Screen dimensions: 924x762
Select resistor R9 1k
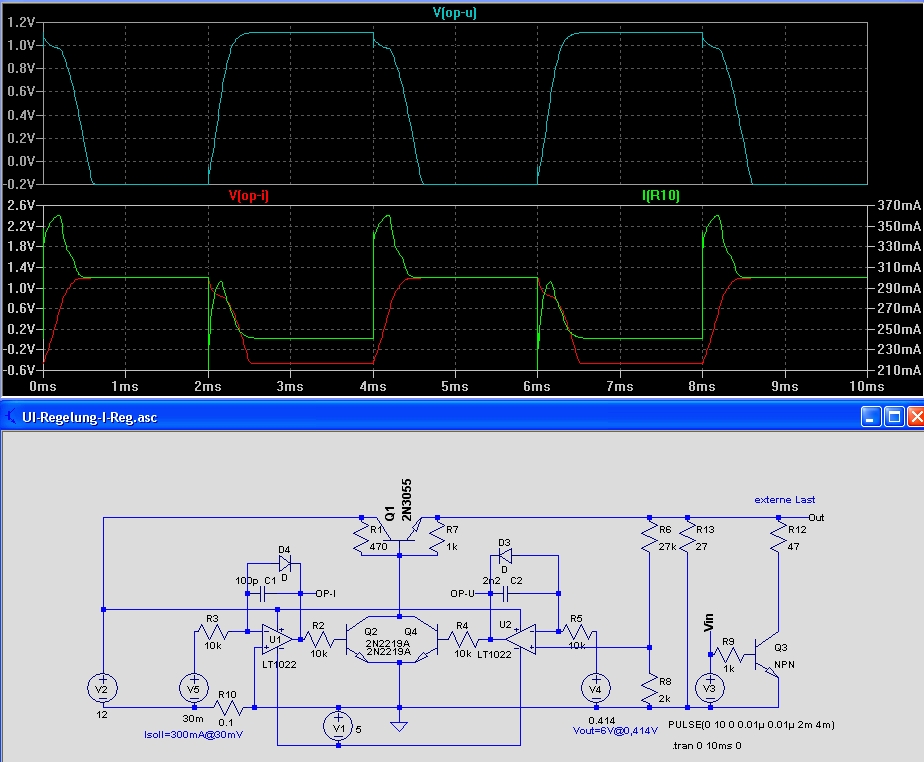tap(730, 654)
